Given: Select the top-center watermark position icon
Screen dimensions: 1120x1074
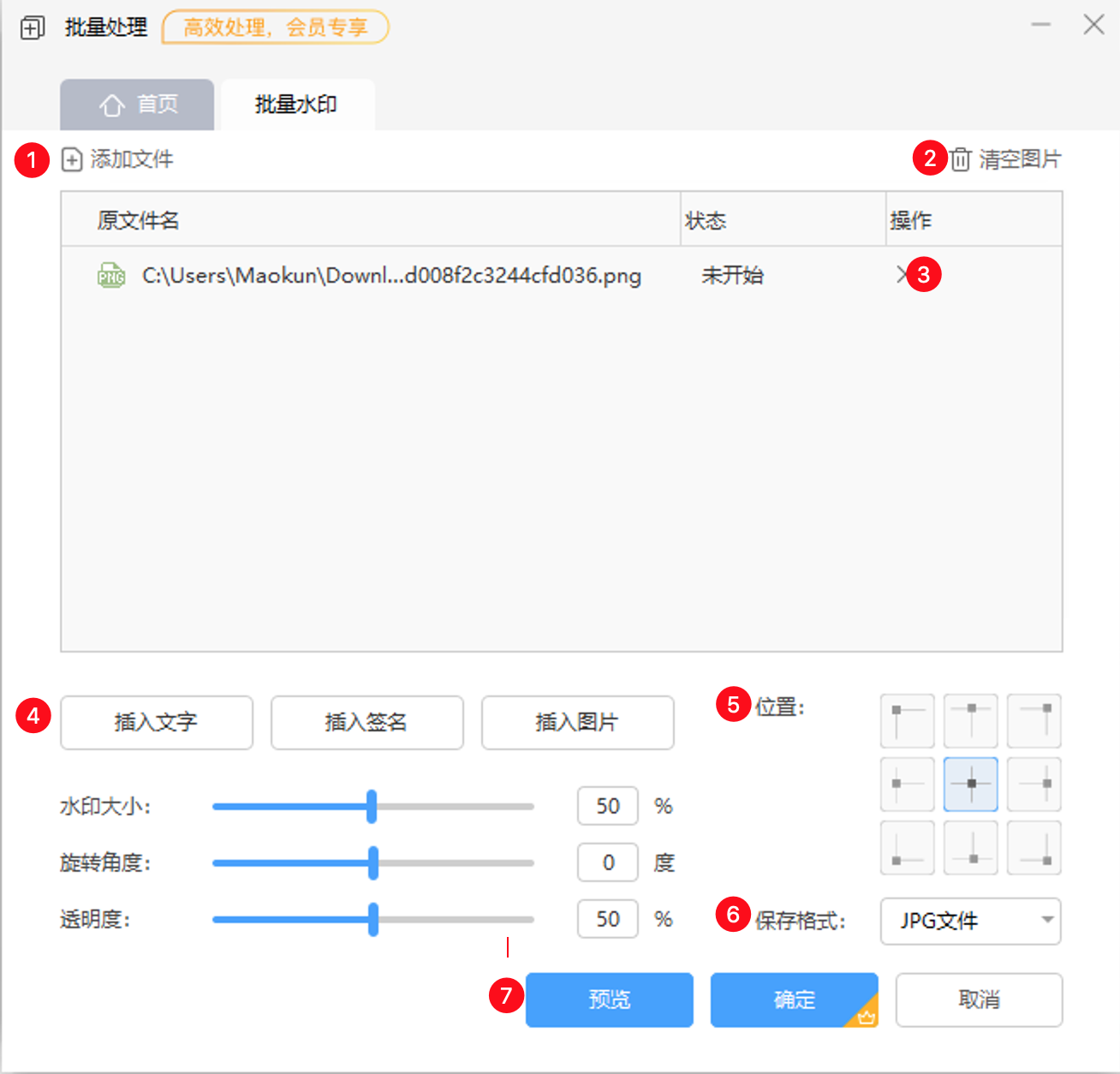Looking at the screenshot, I should pos(970,720).
